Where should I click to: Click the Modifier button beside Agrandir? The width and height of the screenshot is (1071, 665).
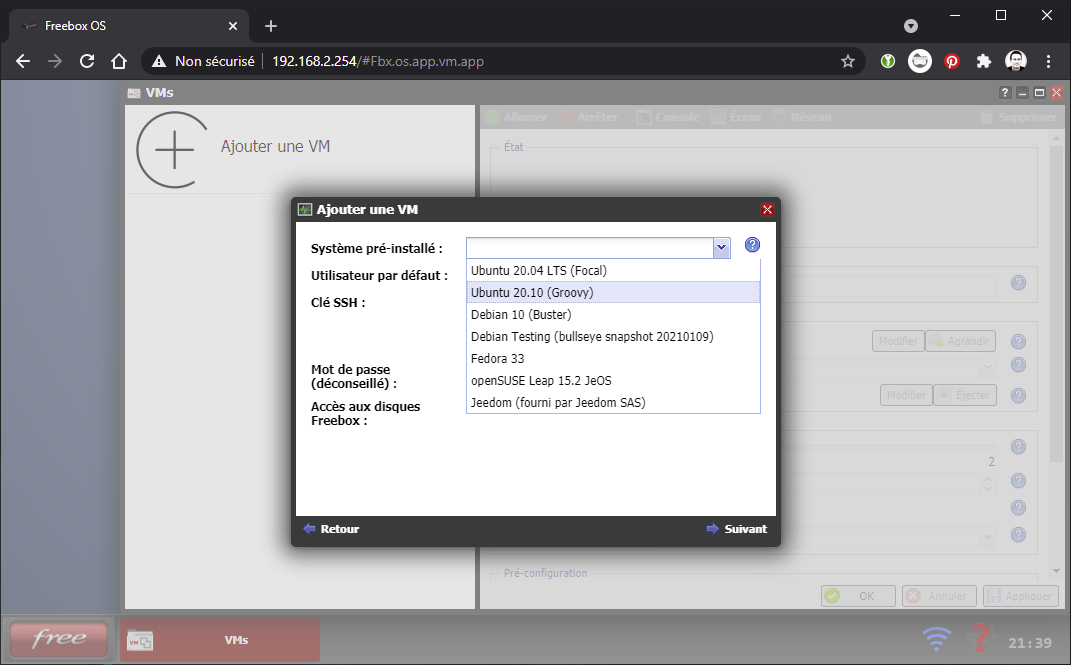coord(898,341)
